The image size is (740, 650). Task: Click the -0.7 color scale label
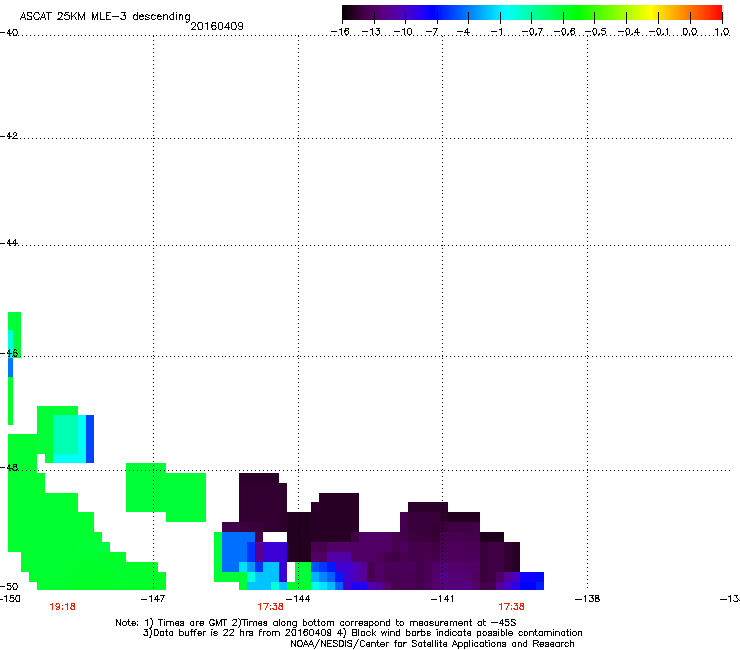coord(532,32)
